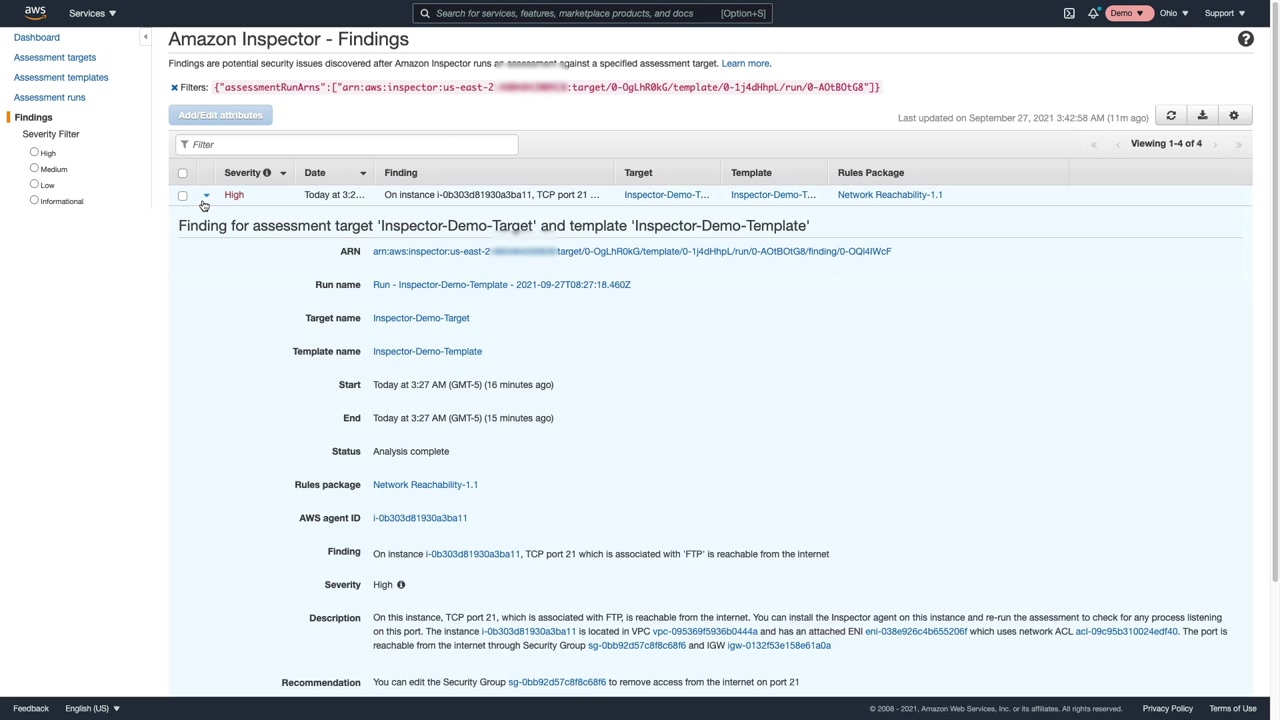The width and height of the screenshot is (1280, 720).
Task: Download the findings report
Action: point(1202,116)
